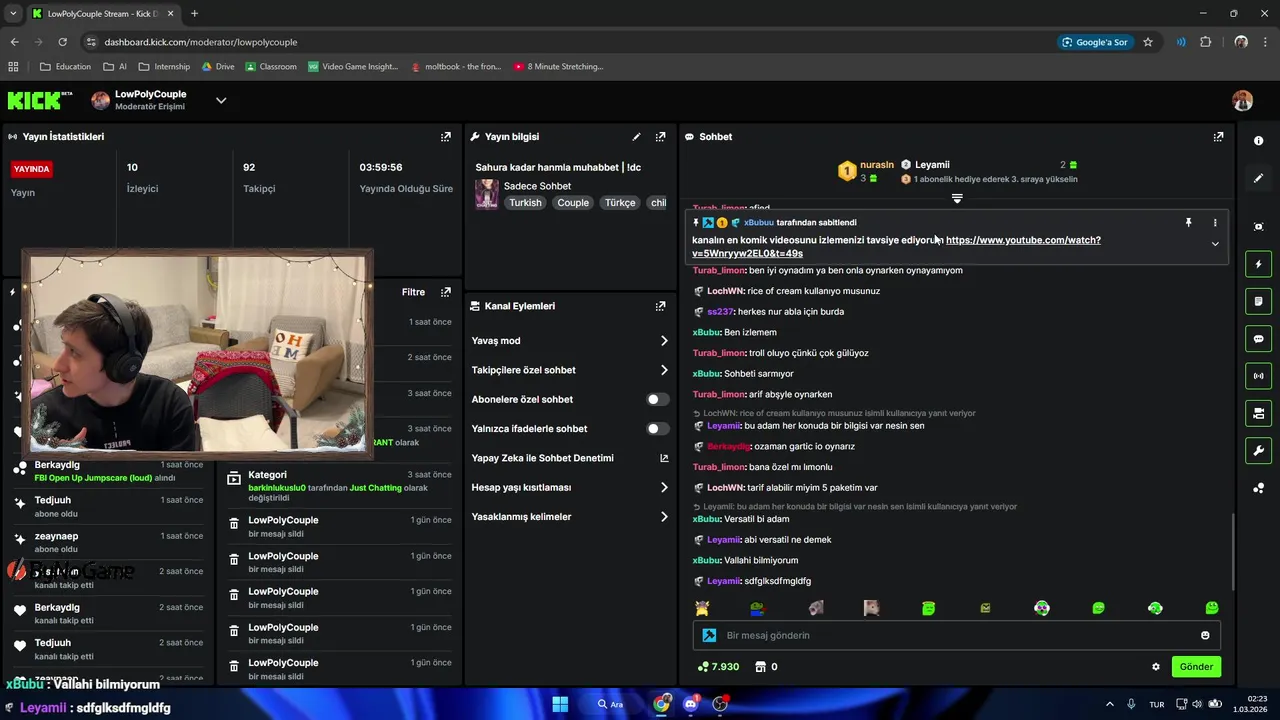Open Chrome from taskbar
The height and width of the screenshot is (720, 1280).
661,704
